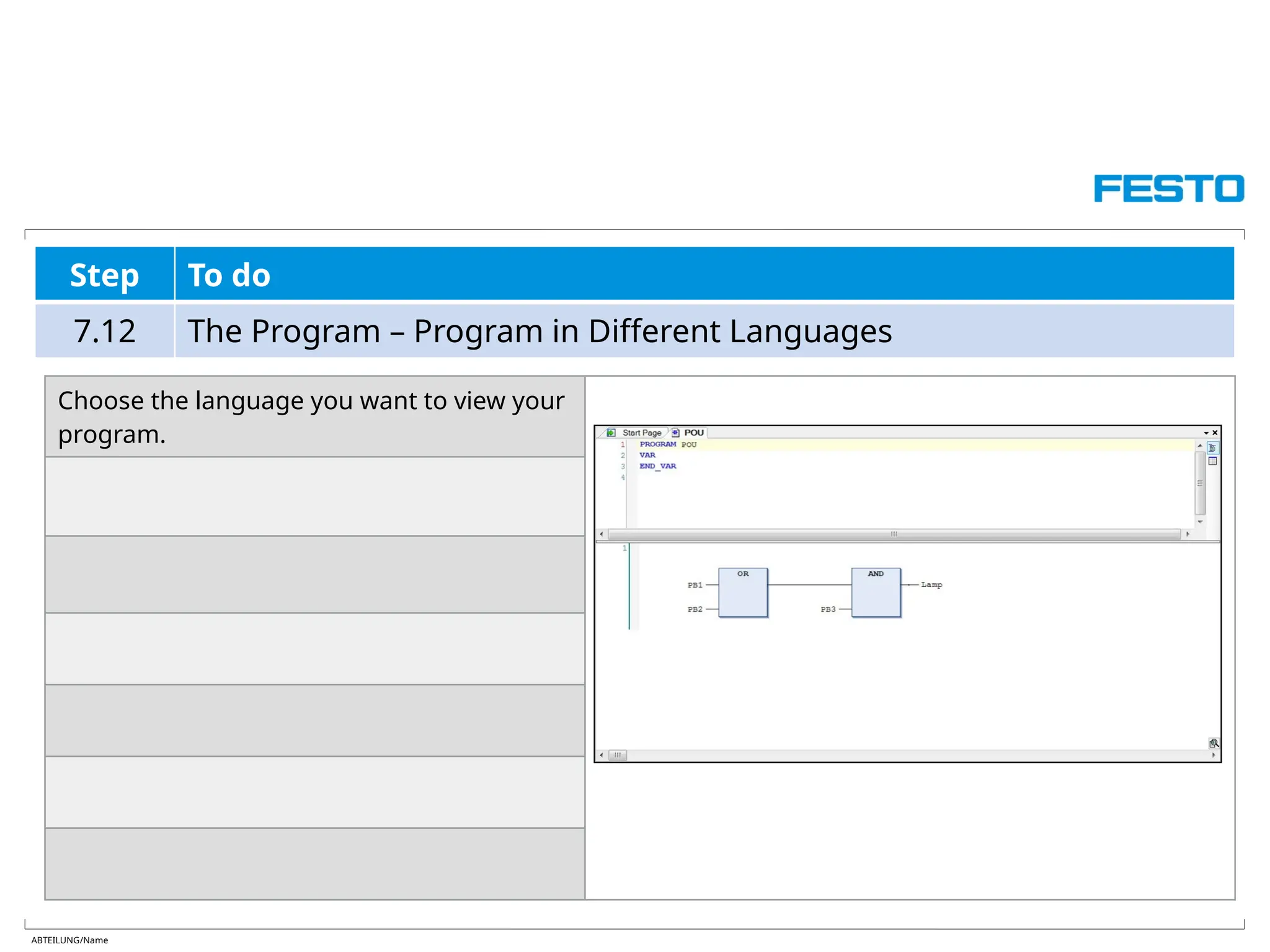The height and width of the screenshot is (952, 1270).
Task: Click the PROGRAM keyword in line 1
Action: pyautogui.click(x=658, y=444)
